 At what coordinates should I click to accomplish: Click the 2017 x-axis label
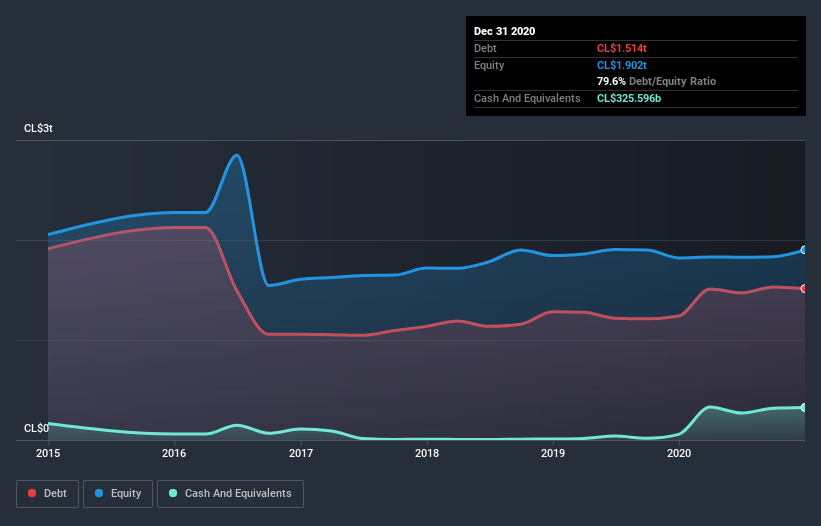(x=301, y=453)
